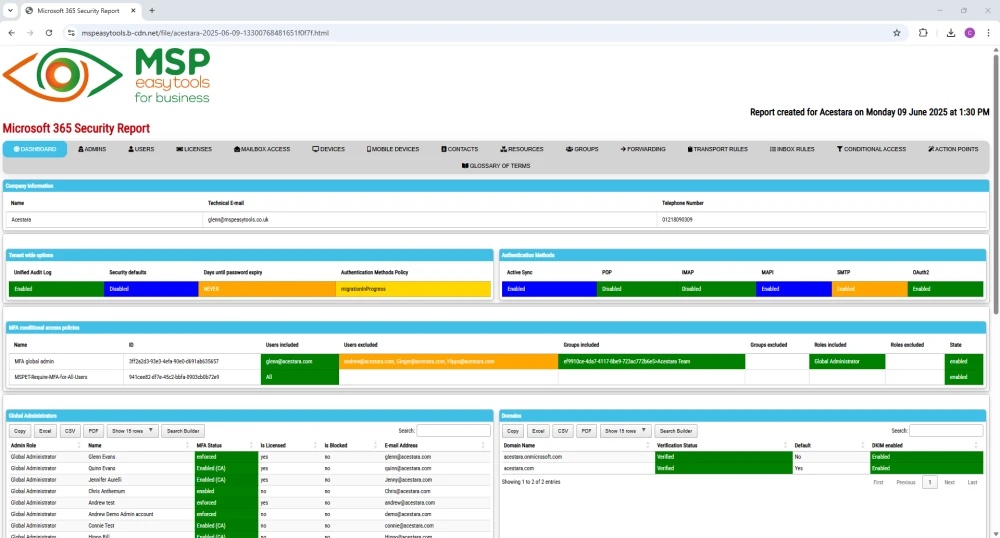Export Global Administrators to Excel
The image size is (1000, 538).
tap(45, 431)
